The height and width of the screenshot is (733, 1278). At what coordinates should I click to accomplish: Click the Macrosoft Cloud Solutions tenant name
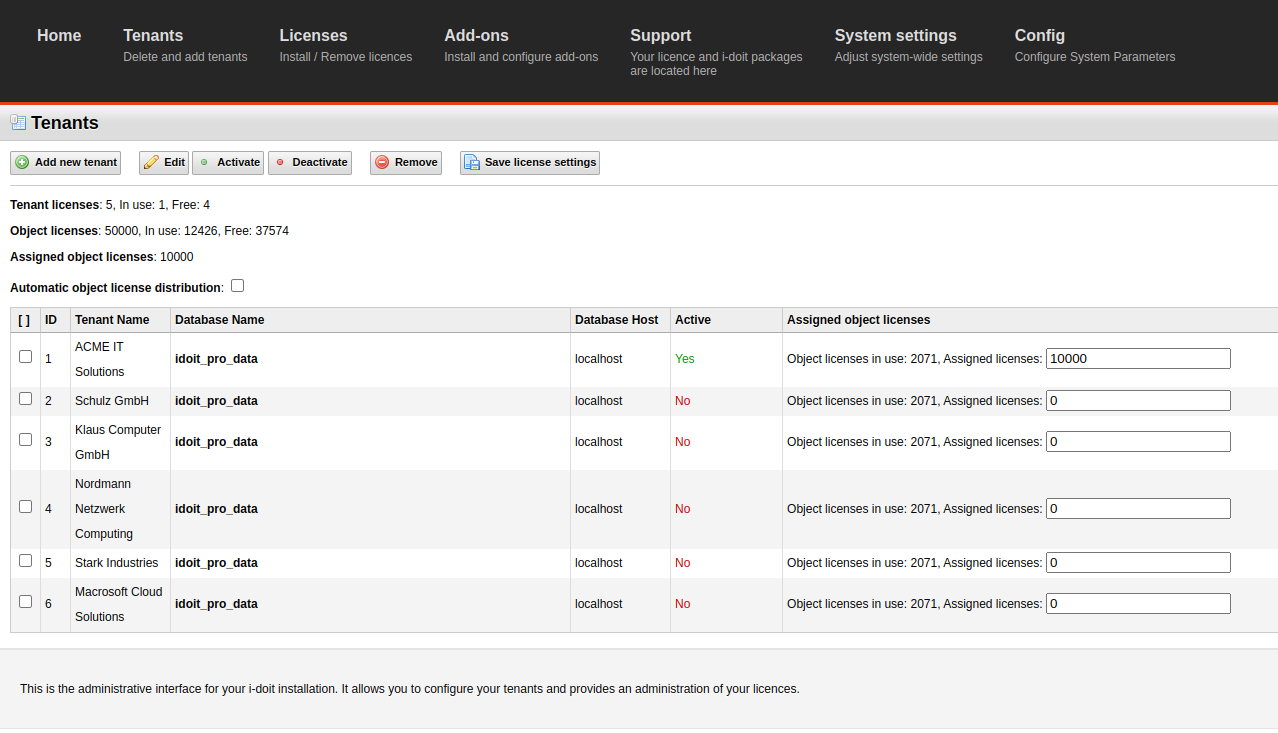118,604
